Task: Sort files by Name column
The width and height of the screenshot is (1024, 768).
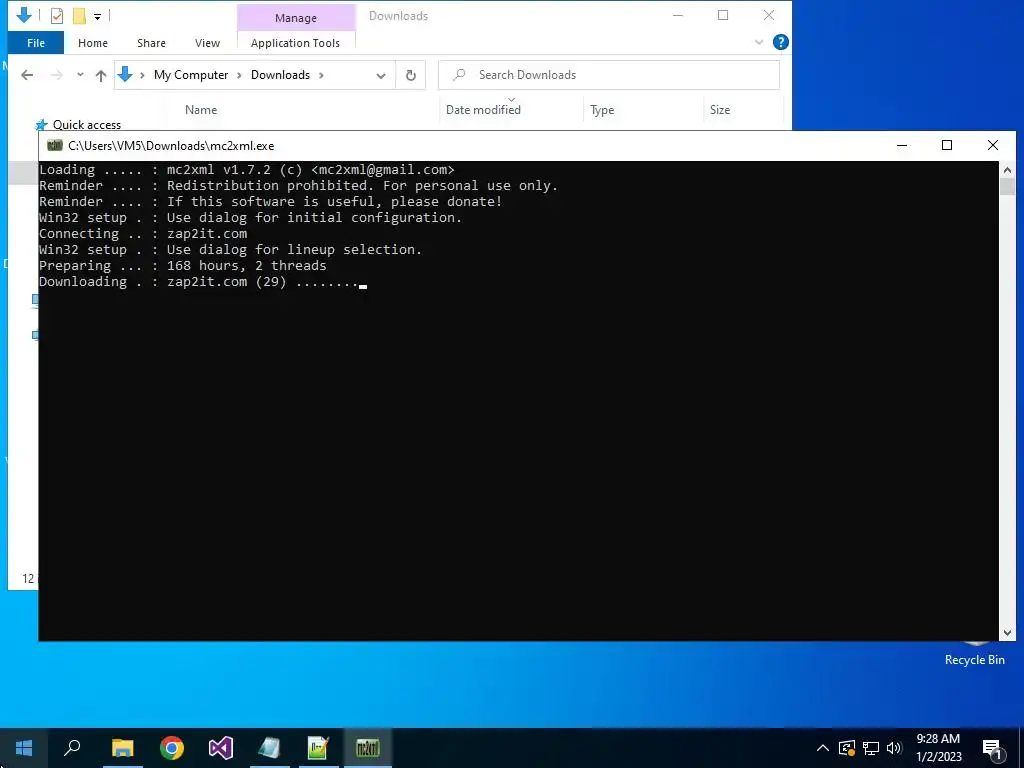Action: (x=200, y=110)
